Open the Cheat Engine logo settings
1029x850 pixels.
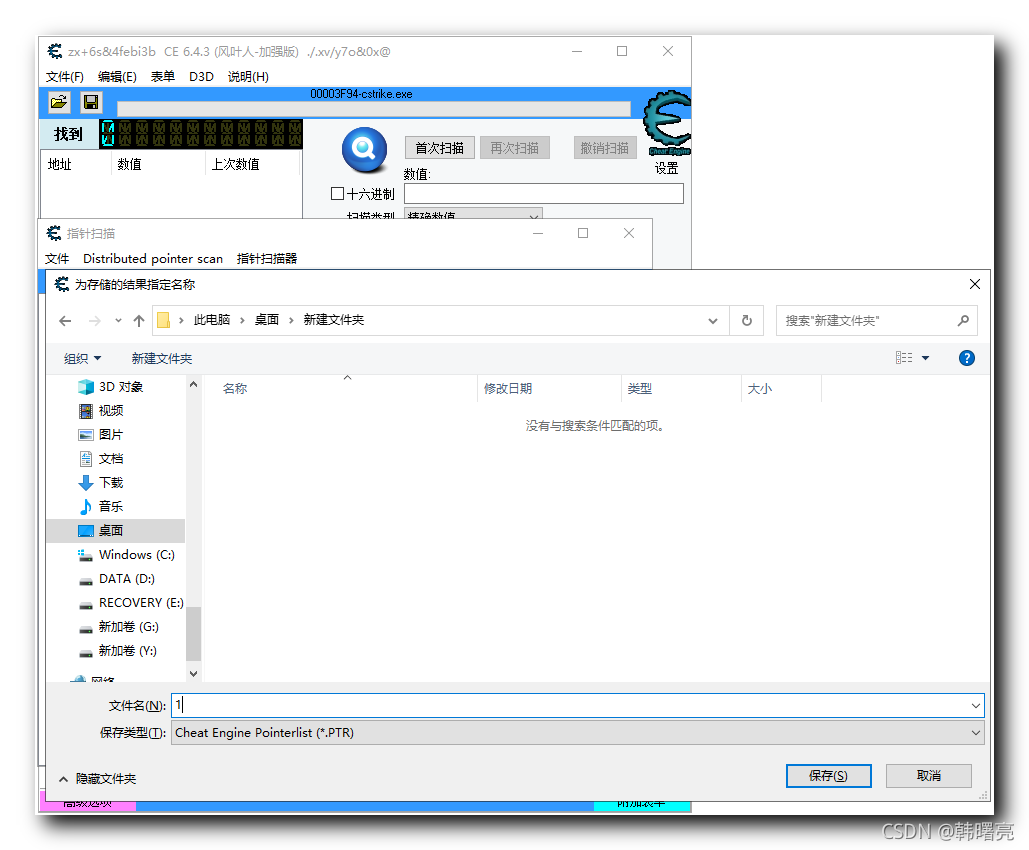pyautogui.click(x=667, y=123)
